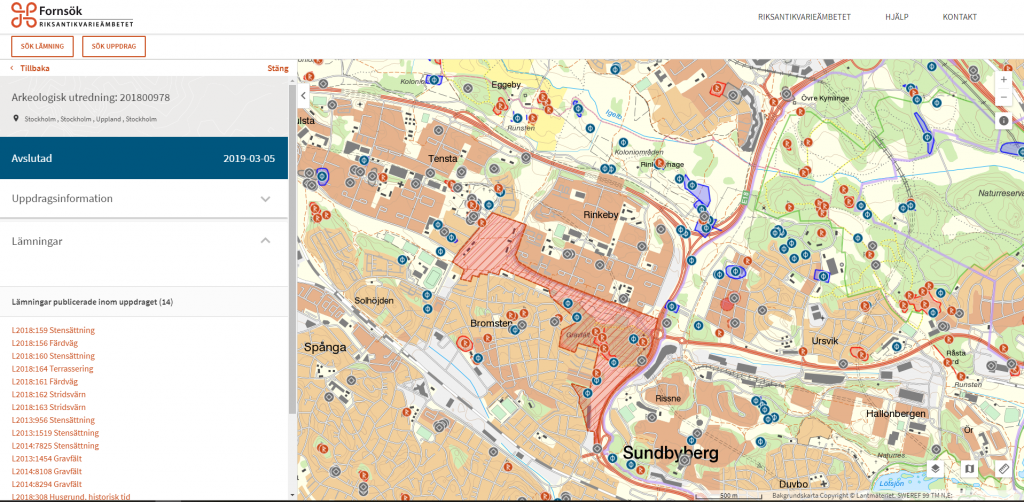Close the panel with Stäng
This screenshot has height=502, width=1024.
[x=277, y=69]
